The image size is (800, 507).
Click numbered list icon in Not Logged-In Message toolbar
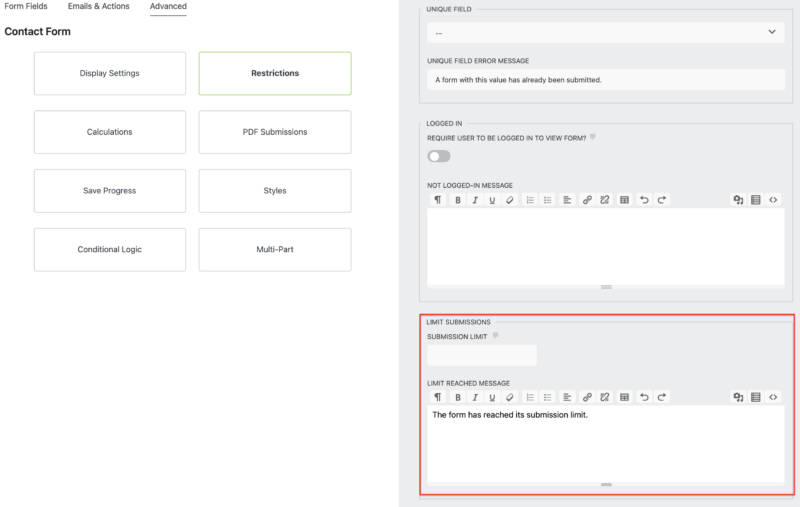[530, 200]
